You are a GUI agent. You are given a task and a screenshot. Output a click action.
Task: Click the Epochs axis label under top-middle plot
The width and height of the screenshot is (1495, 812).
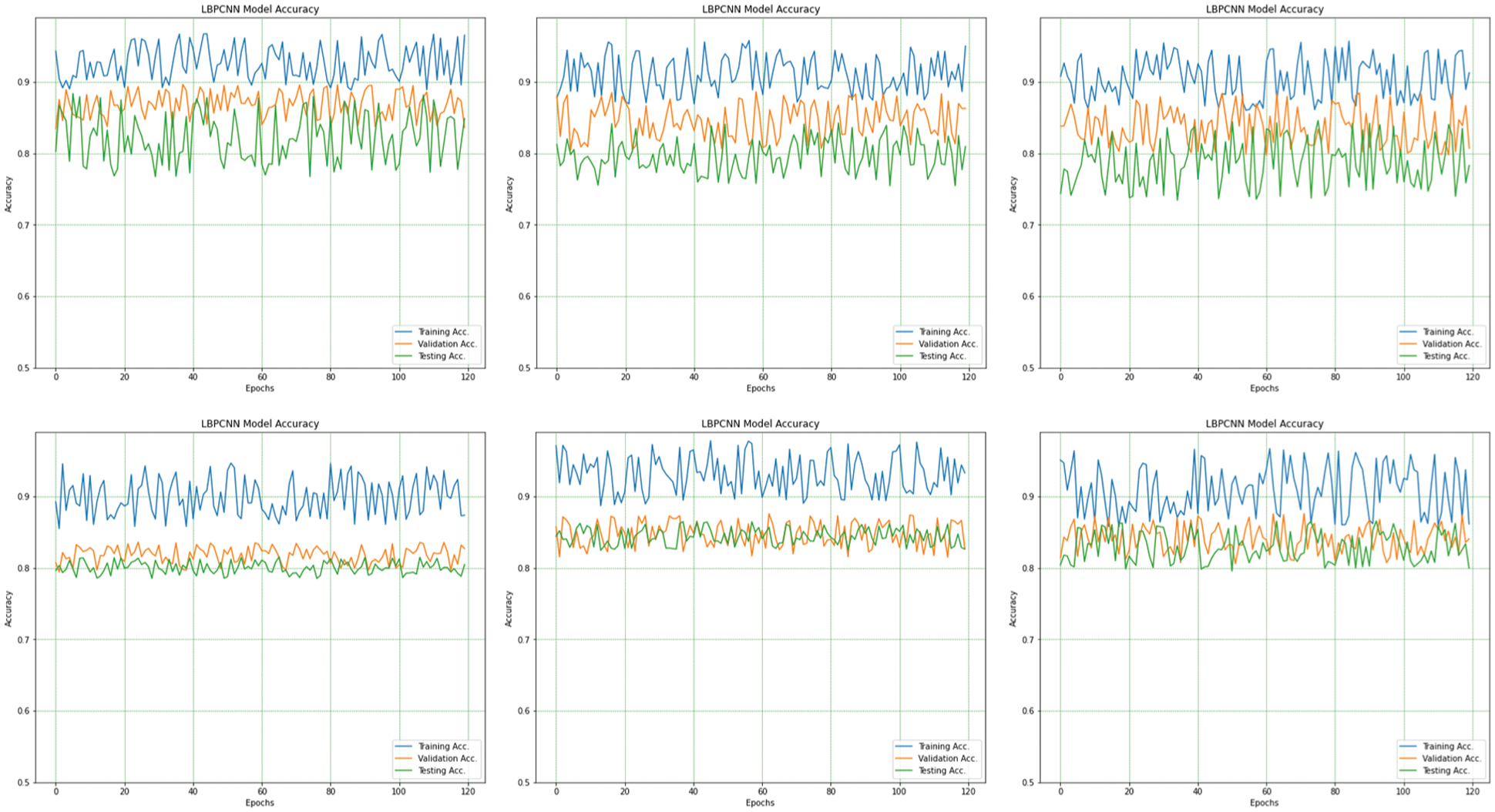761,388
